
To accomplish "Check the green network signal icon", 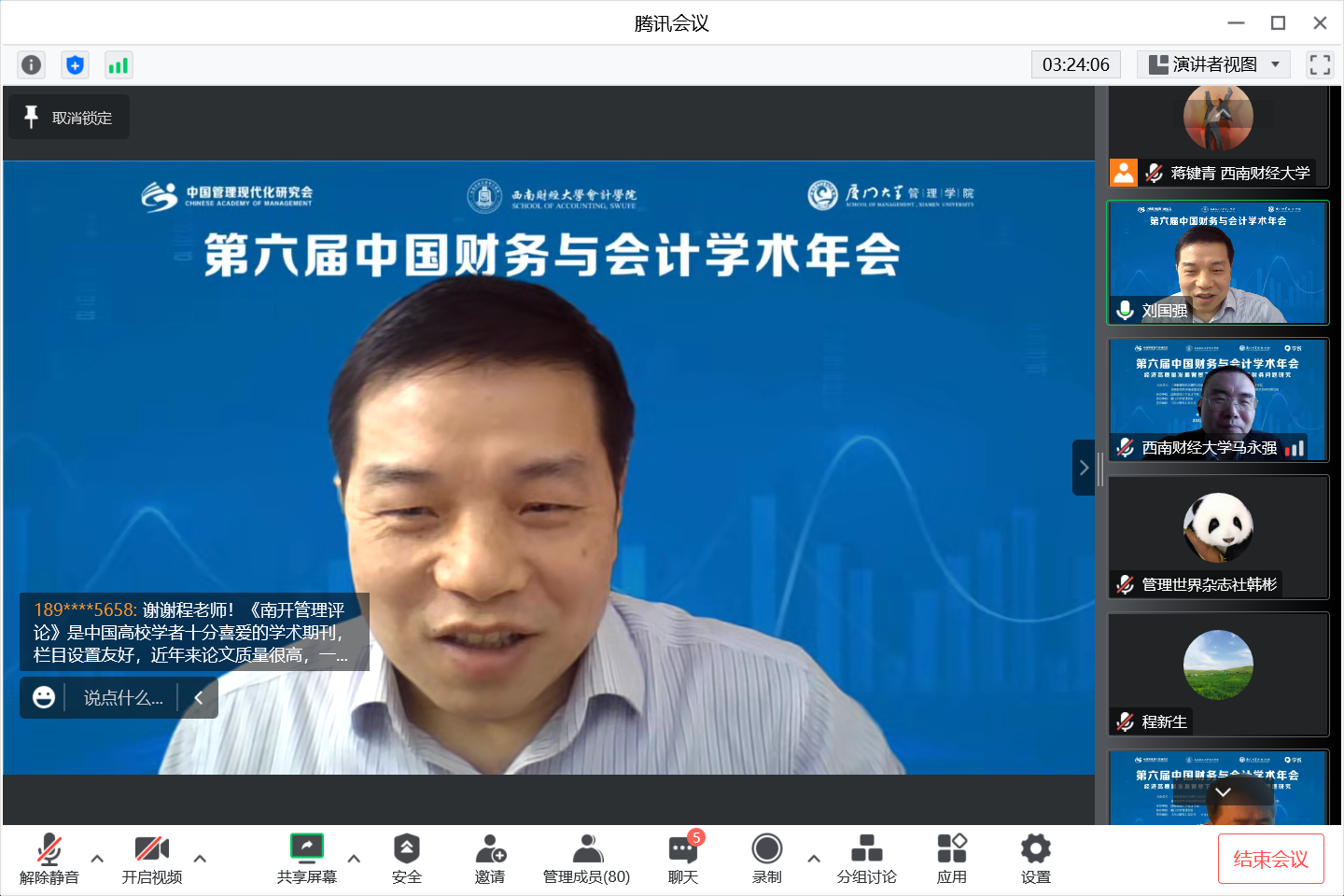I will pyautogui.click(x=119, y=64).
